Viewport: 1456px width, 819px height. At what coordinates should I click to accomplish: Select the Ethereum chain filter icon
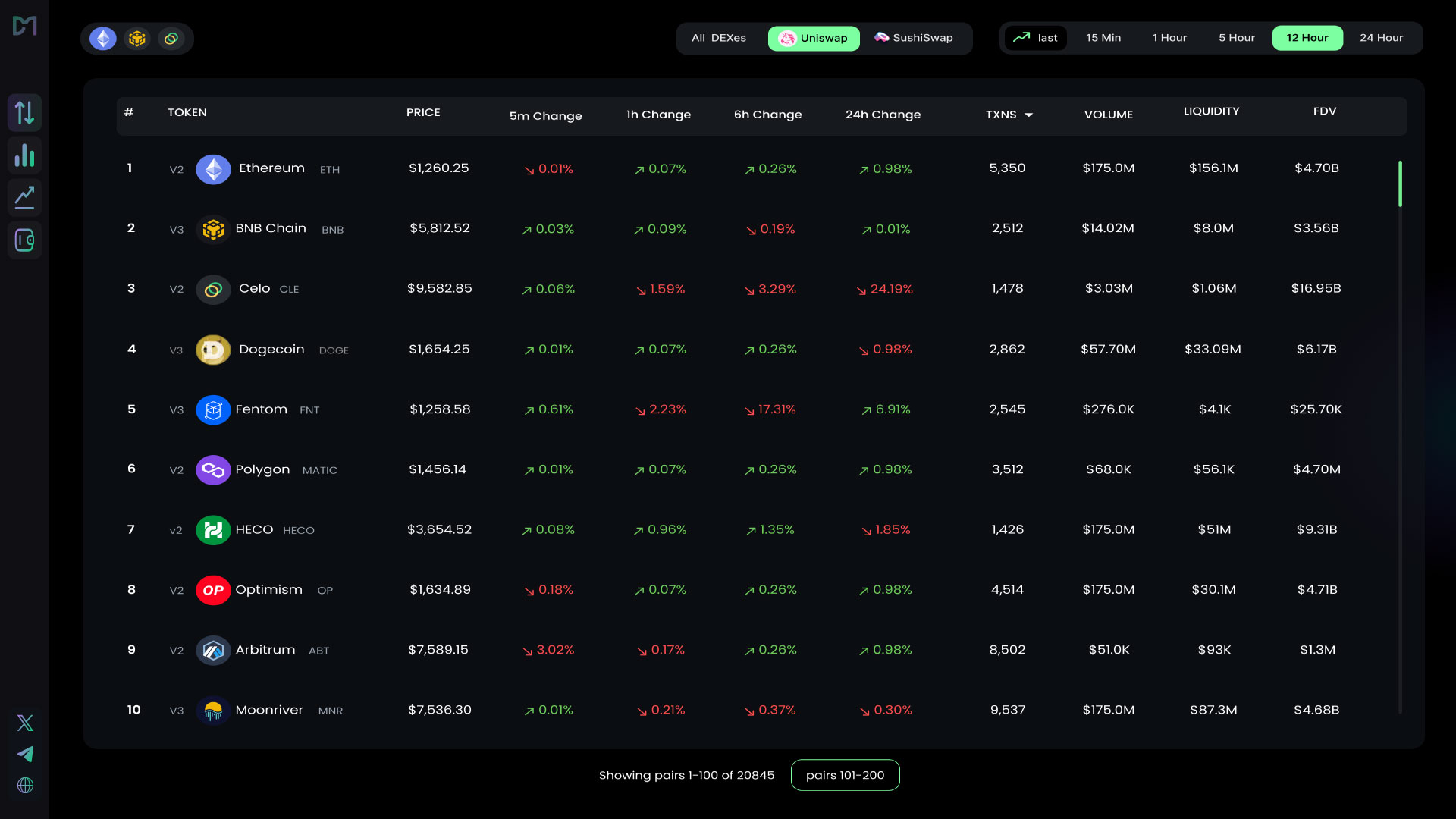click(103, 38)
